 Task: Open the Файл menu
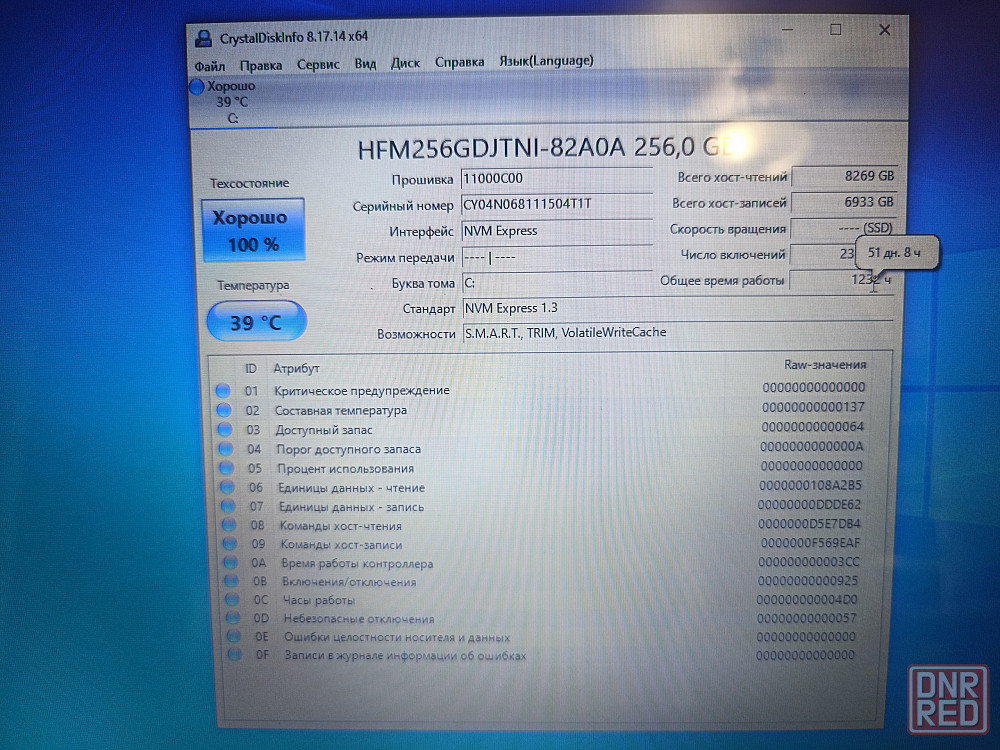tap(209, 65)
